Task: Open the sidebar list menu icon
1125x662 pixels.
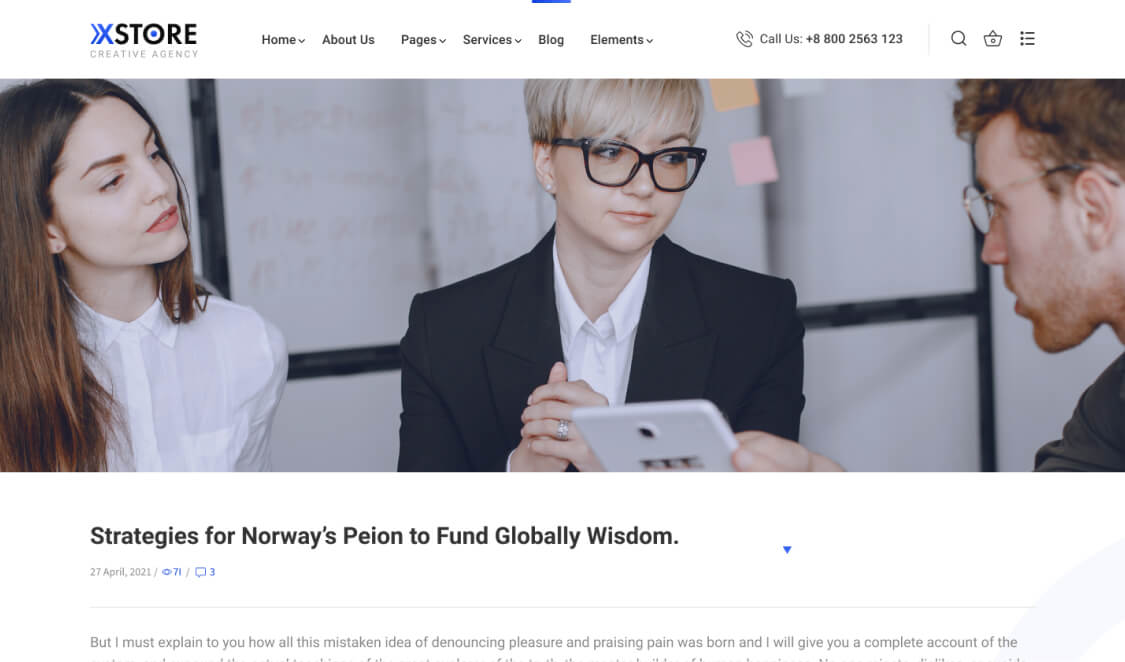Action: click(x=1027, y=39)
